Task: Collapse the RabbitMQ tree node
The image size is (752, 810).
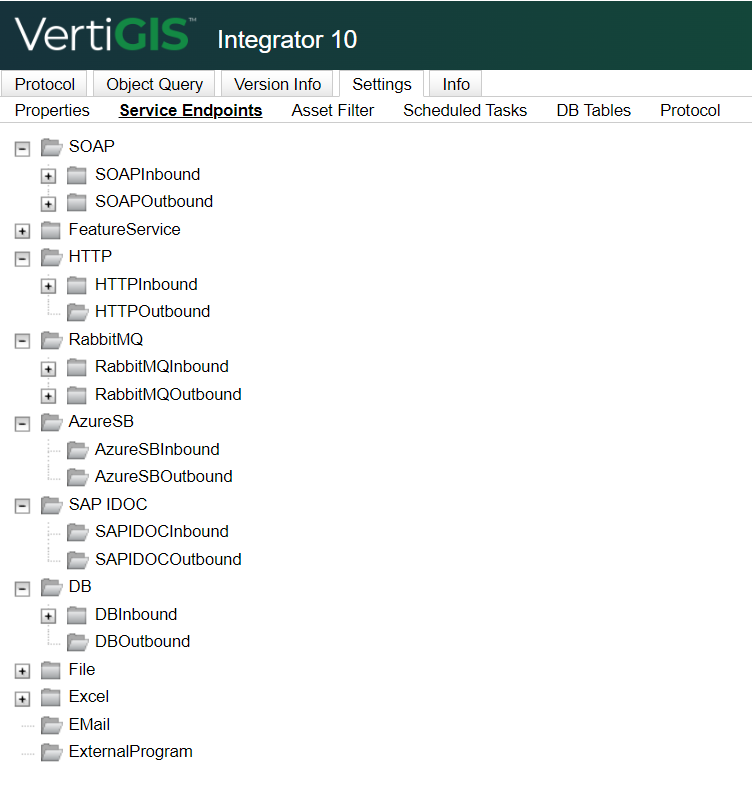Action: point(22,341)
